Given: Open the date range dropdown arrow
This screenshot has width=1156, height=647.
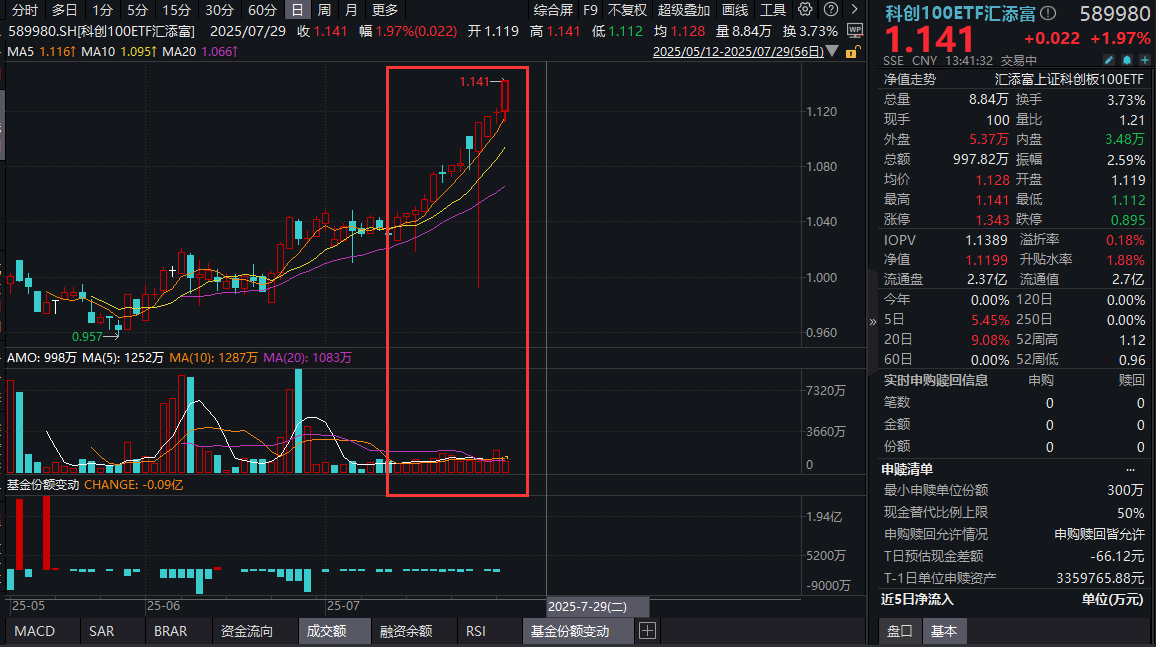Looking at the screenshot, I should [x=831, y=52].
